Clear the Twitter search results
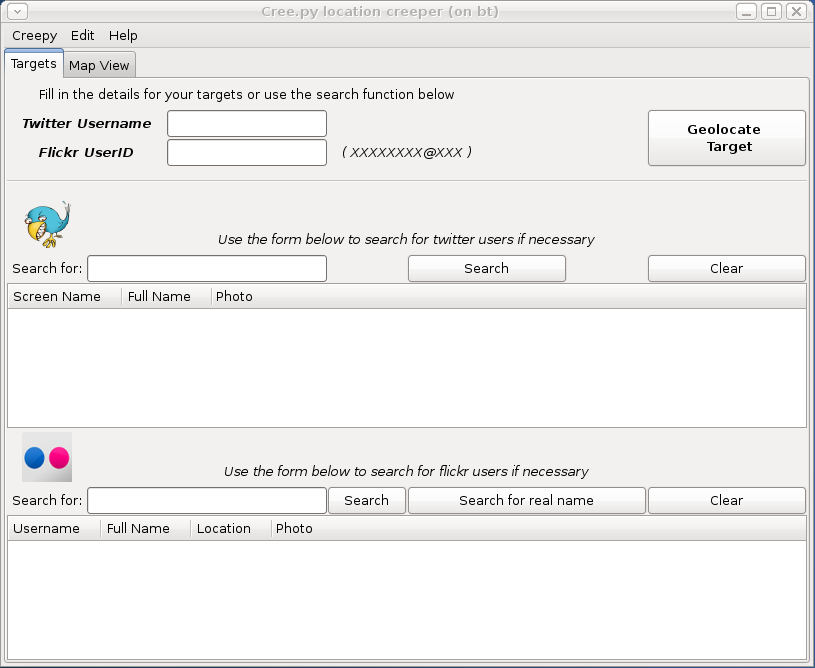Screen dimensions: 815x668 coord(726,269)
